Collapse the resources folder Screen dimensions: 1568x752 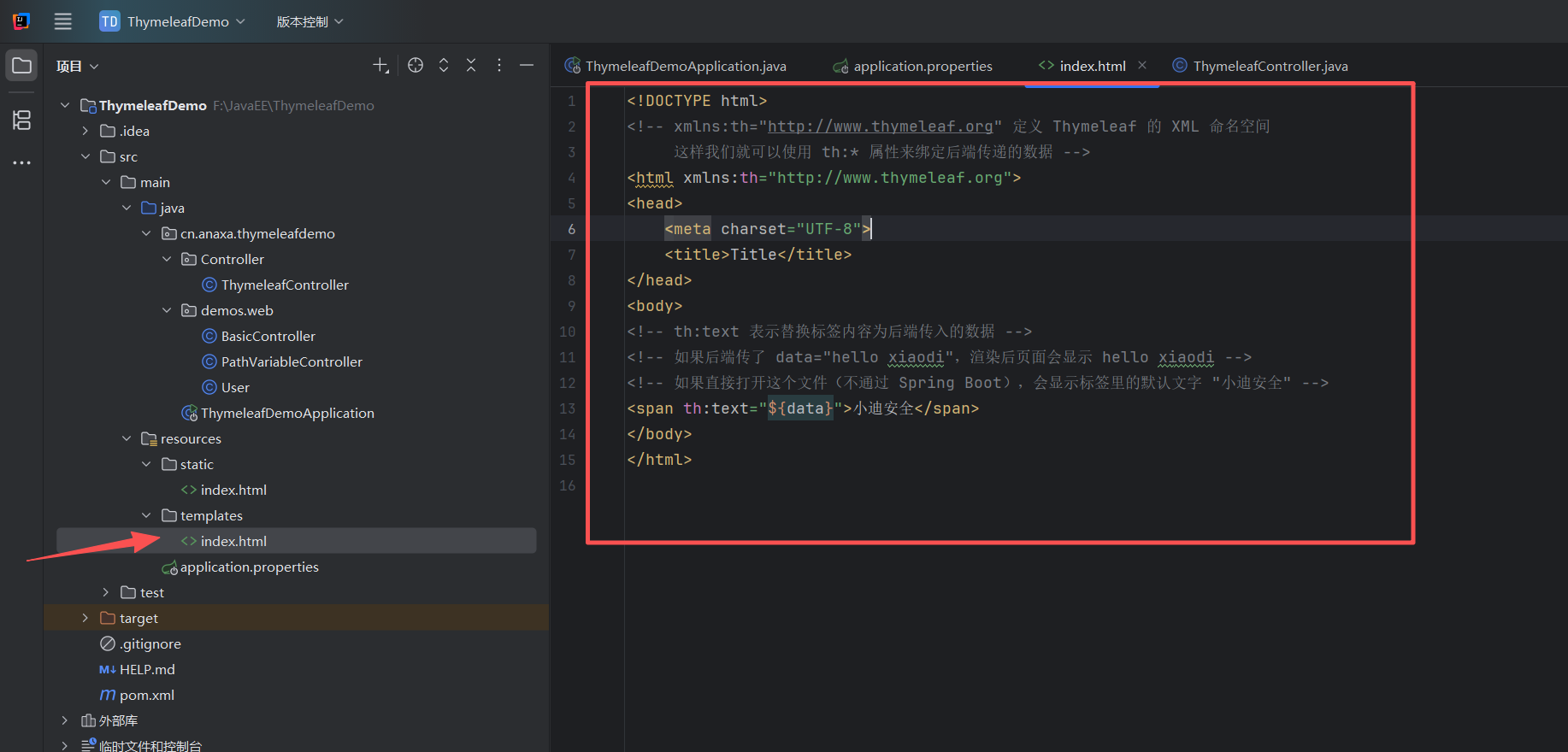127,438
